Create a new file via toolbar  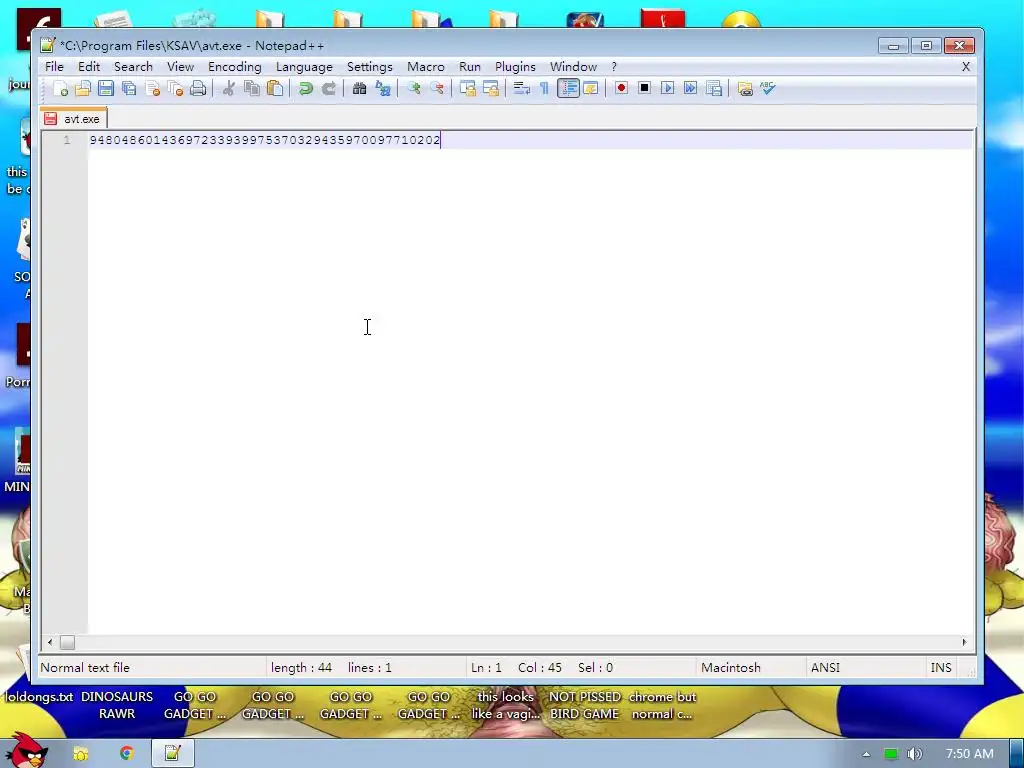click(60, 88)
